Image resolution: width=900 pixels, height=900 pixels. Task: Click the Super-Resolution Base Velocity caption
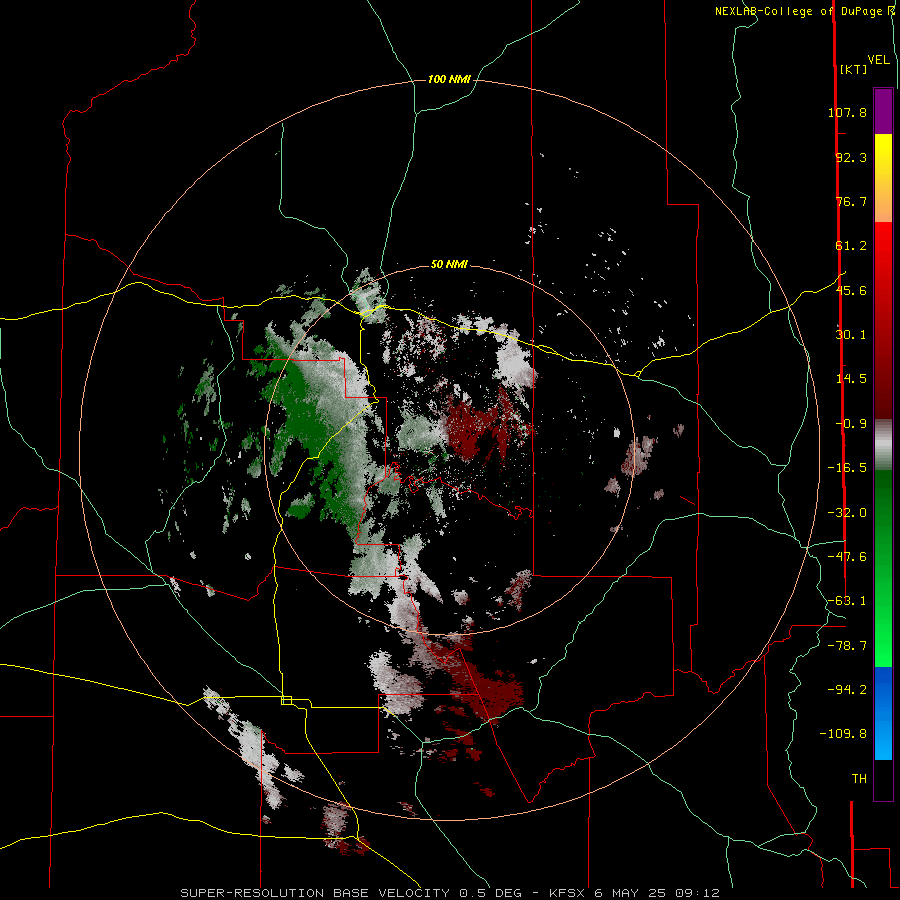(x=450, y=893)
